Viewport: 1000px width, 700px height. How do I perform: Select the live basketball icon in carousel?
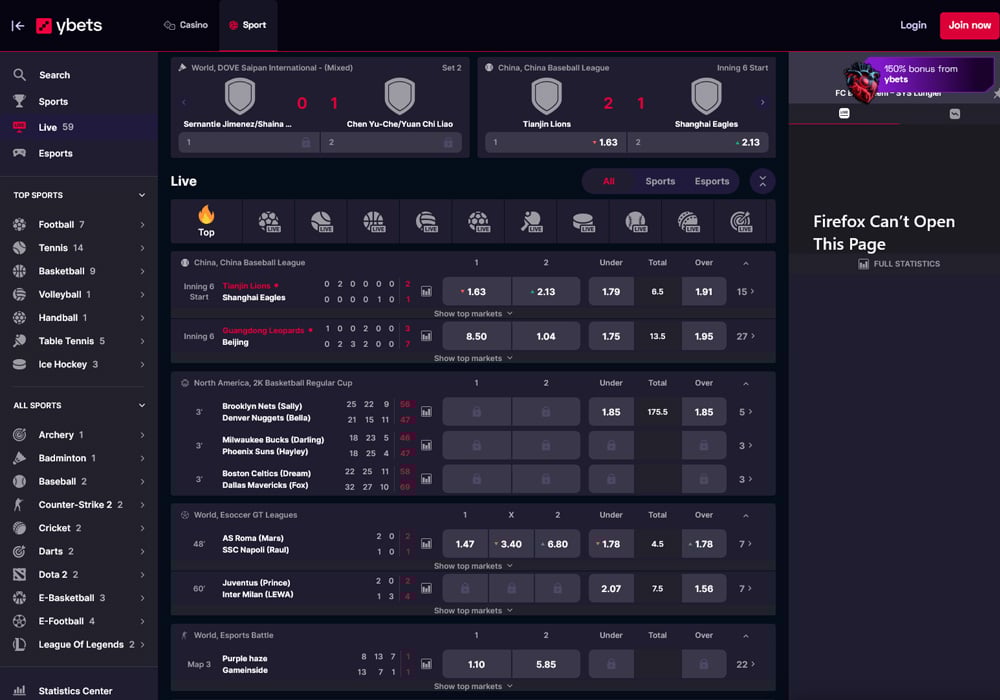click(373, 221)
